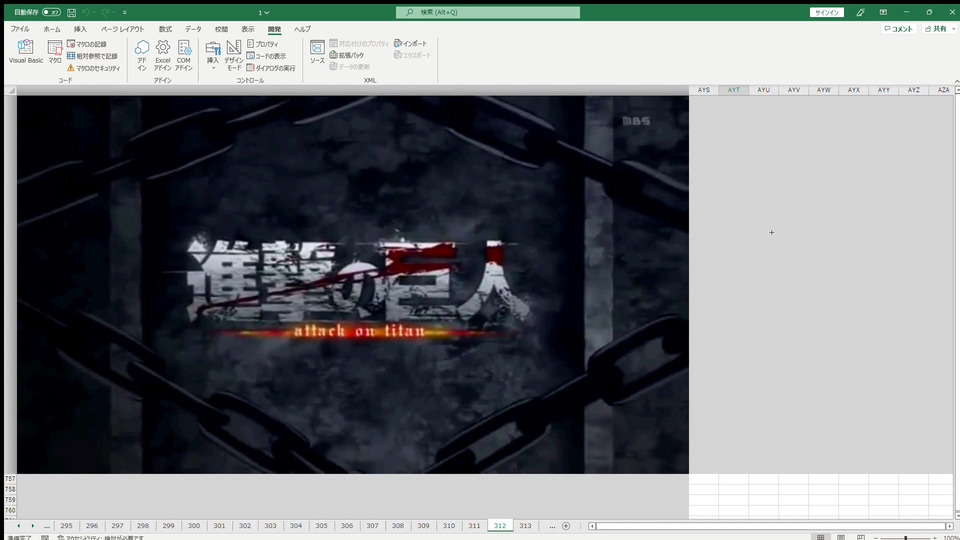Click the pen icon beside the Sign in button
The image size is (960, 540).
tap(860, 12)
